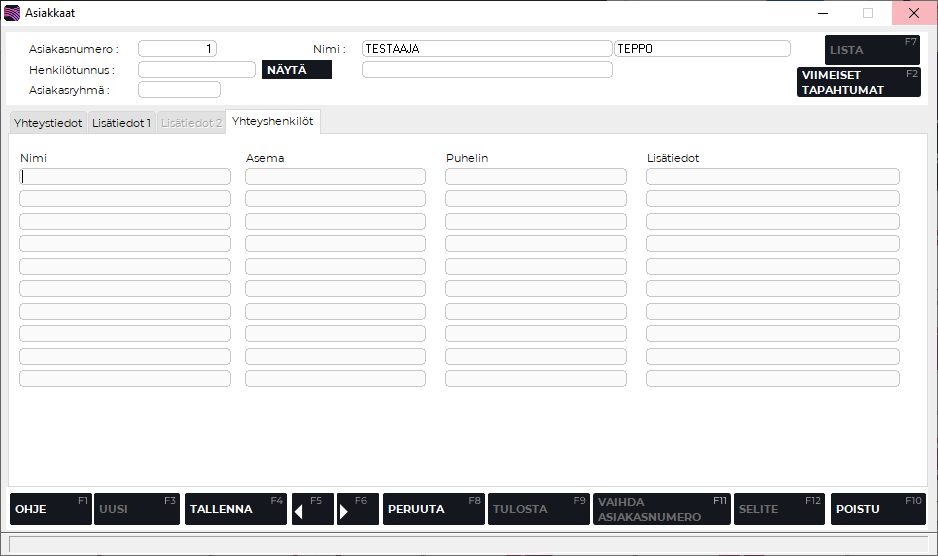Open the Lisätiedot 1 tab
Screen dimensions: 938x556
pyautogui.click(x=121, y=122)
